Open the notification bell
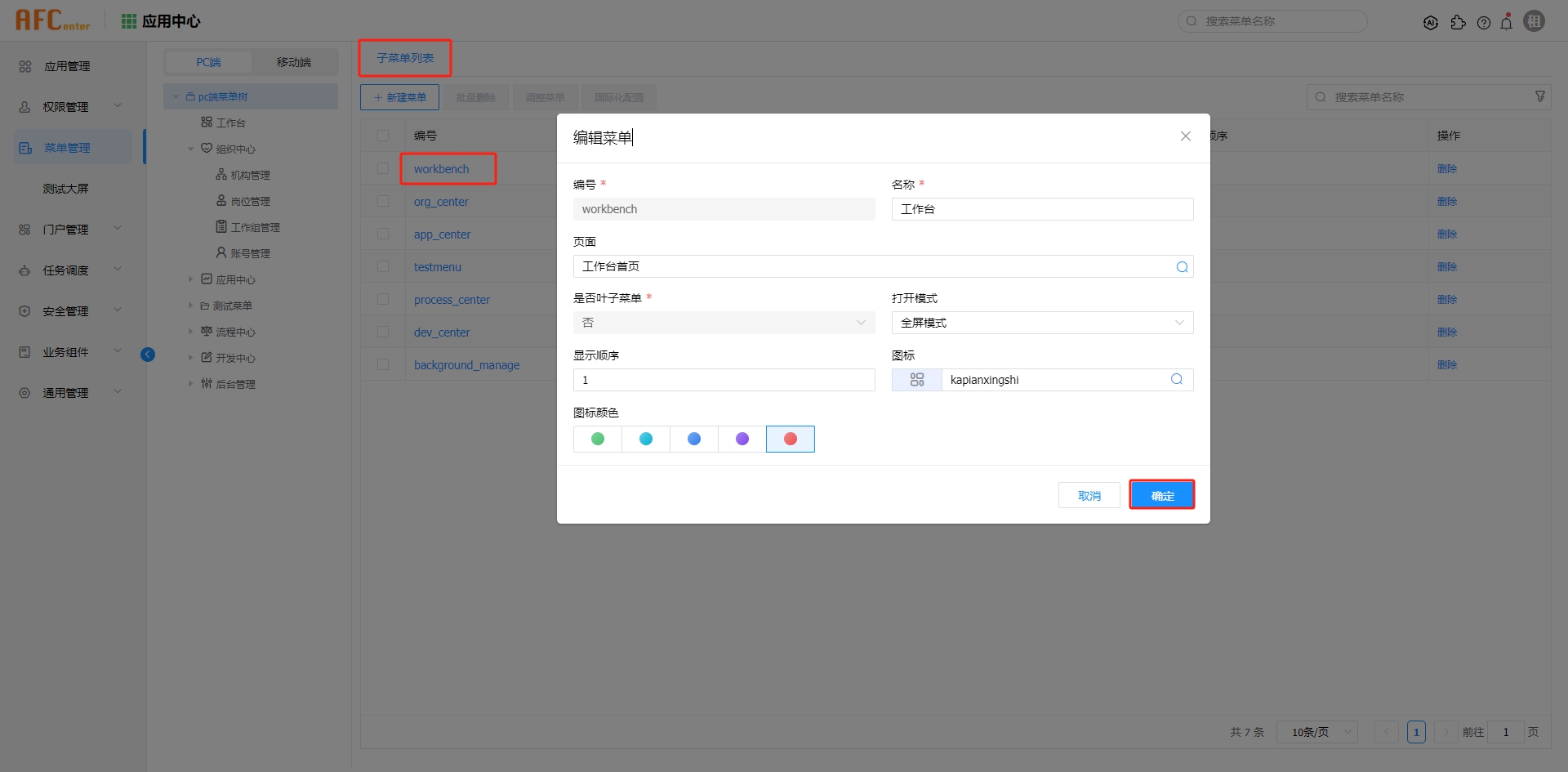 [1507, 21]
